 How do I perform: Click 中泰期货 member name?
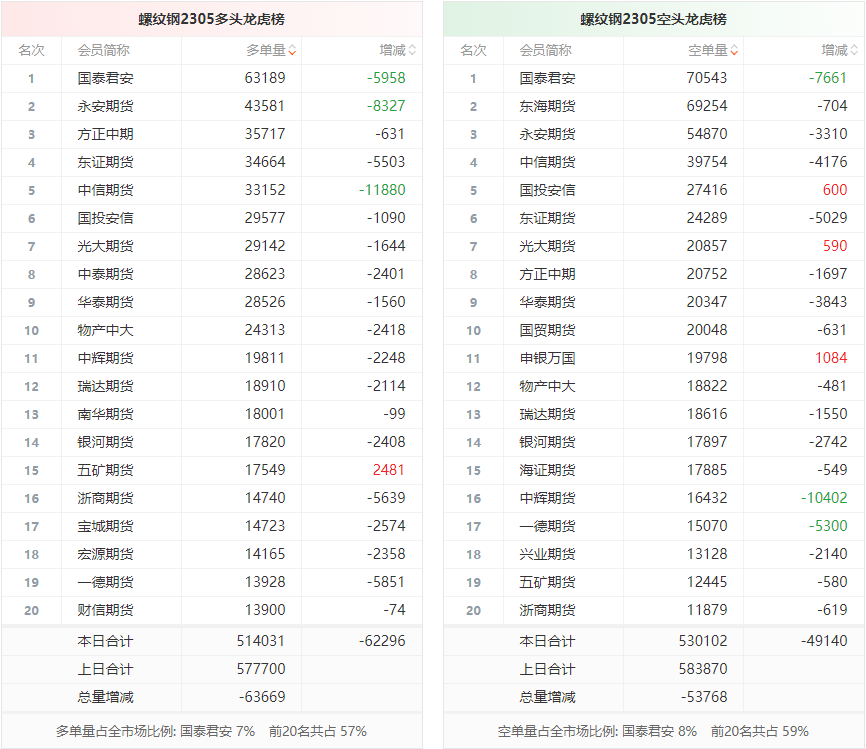(x=105, y=274)
